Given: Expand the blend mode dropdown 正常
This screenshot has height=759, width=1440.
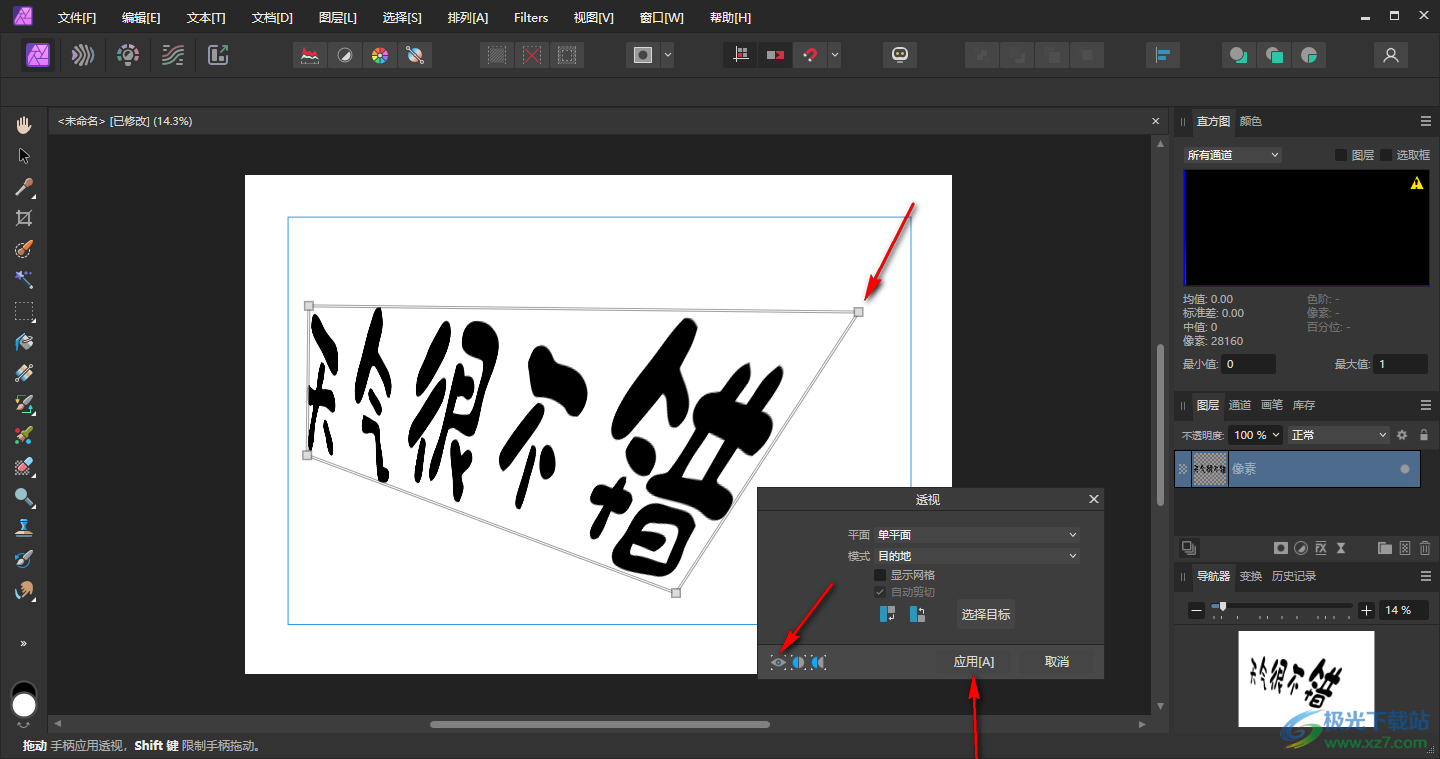Looking at the screenshot, I should coord(1339,435).
